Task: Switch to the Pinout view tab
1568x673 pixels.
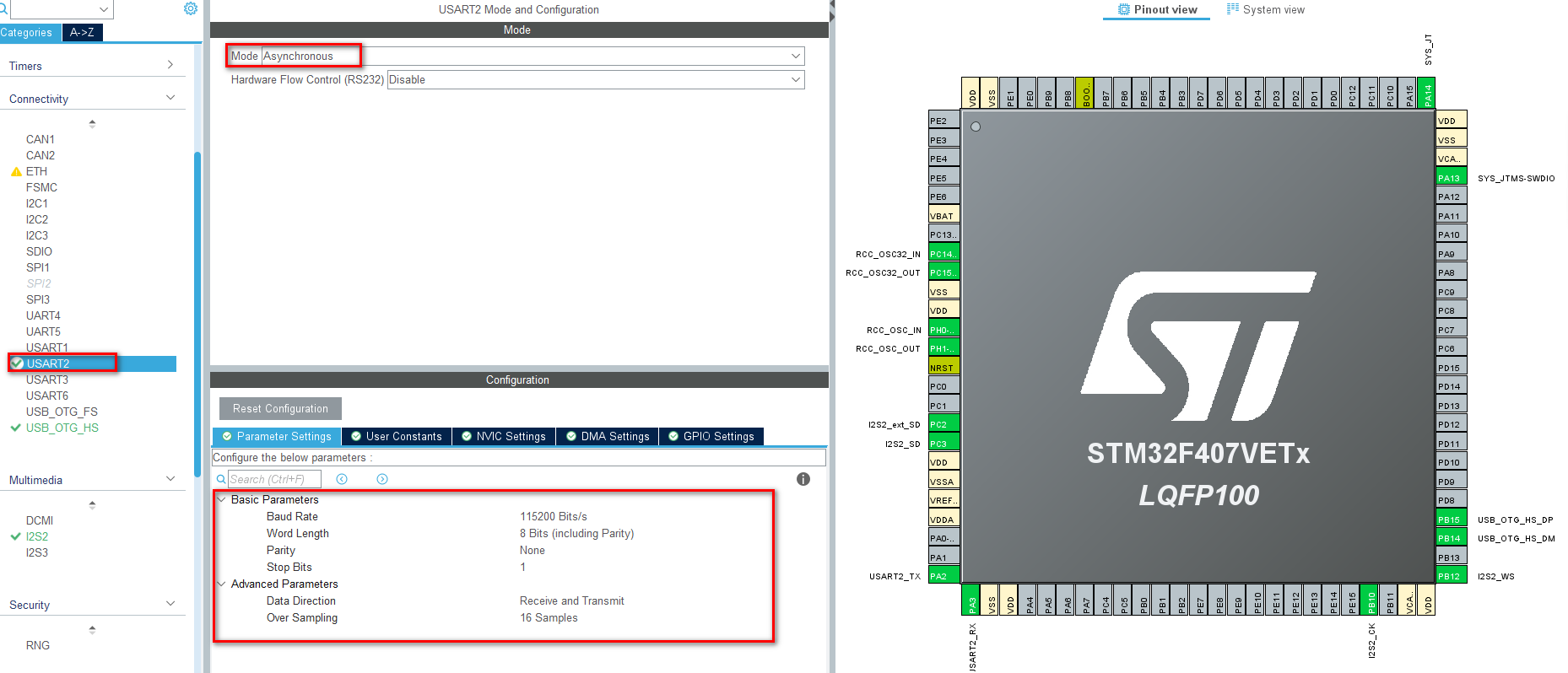Action: pos(1157,9)
